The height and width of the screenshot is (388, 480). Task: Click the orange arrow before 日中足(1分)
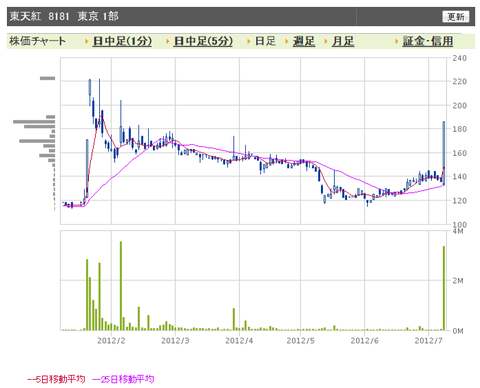(87, 41)
